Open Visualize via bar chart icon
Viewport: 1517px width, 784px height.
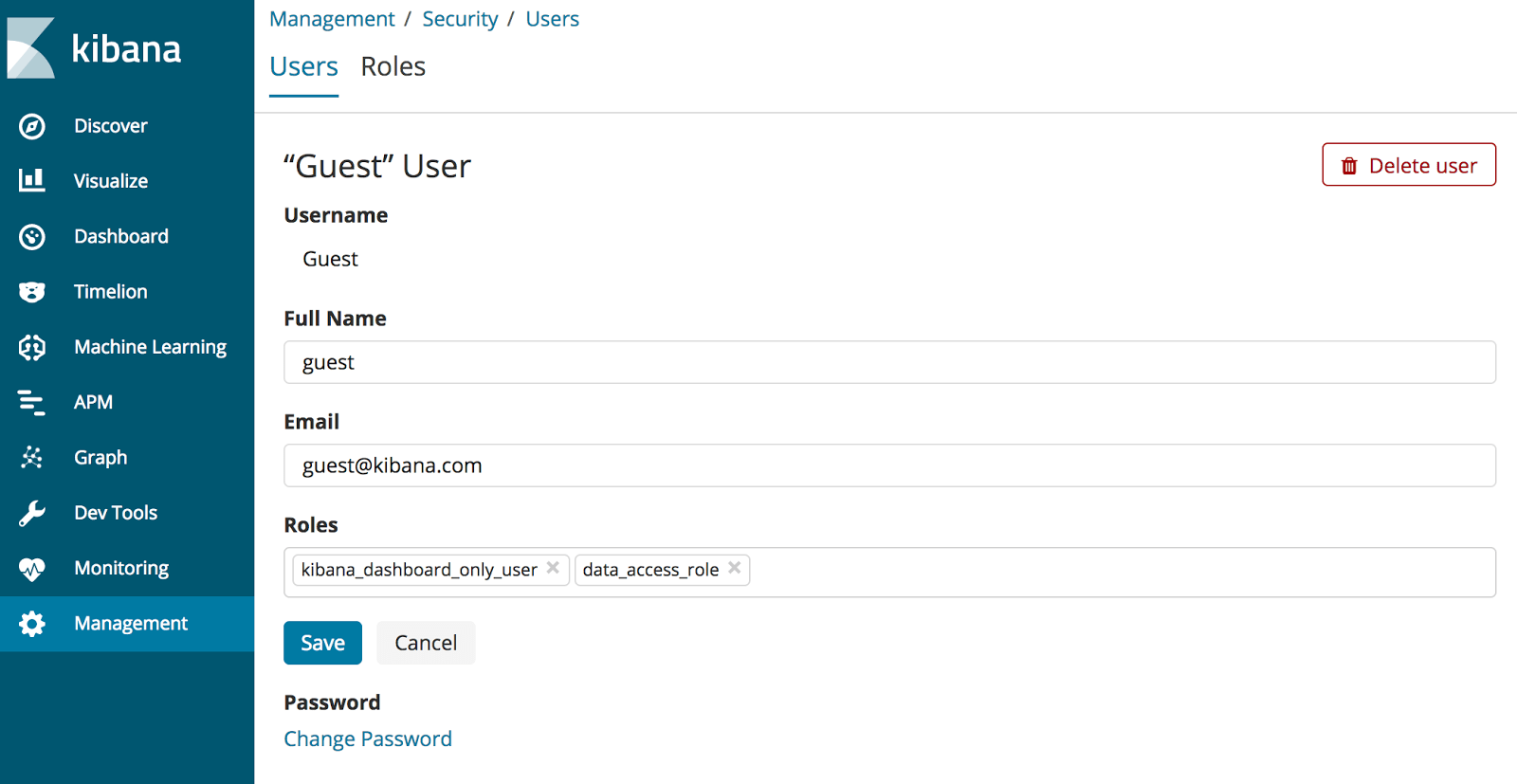(x=32, y=180)
